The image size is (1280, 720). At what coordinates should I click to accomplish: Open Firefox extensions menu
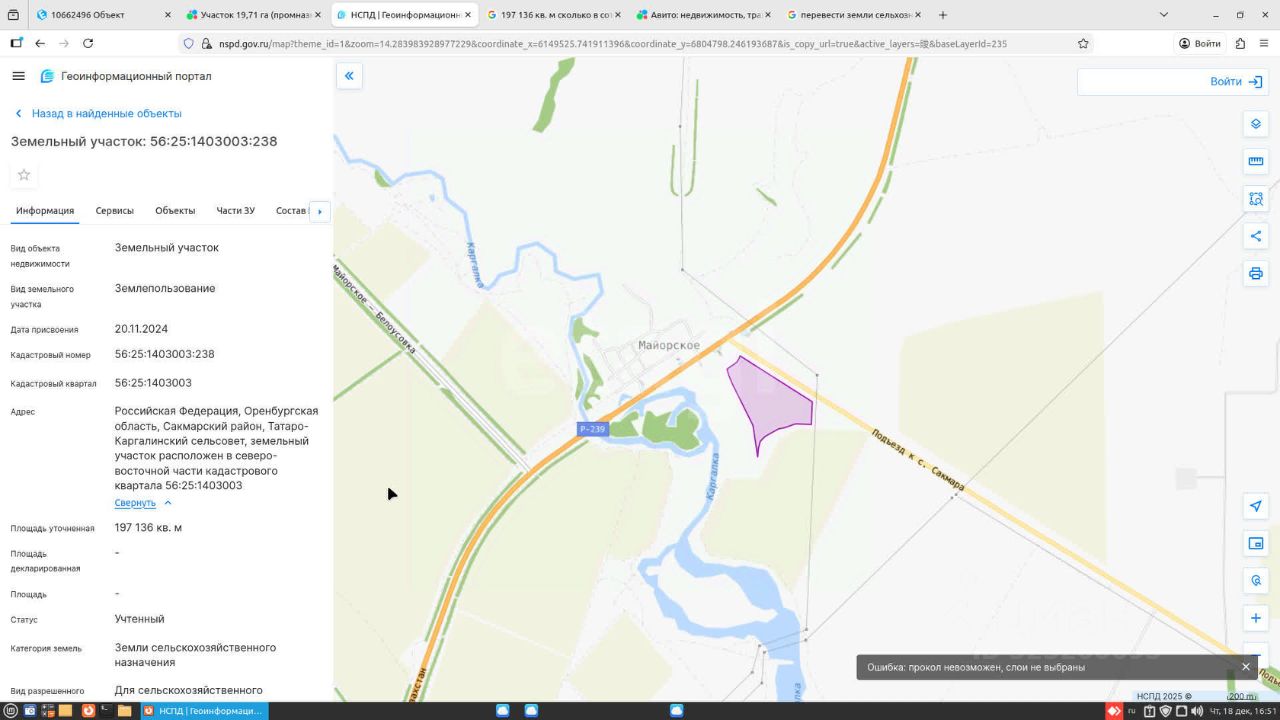[1240, 44]
